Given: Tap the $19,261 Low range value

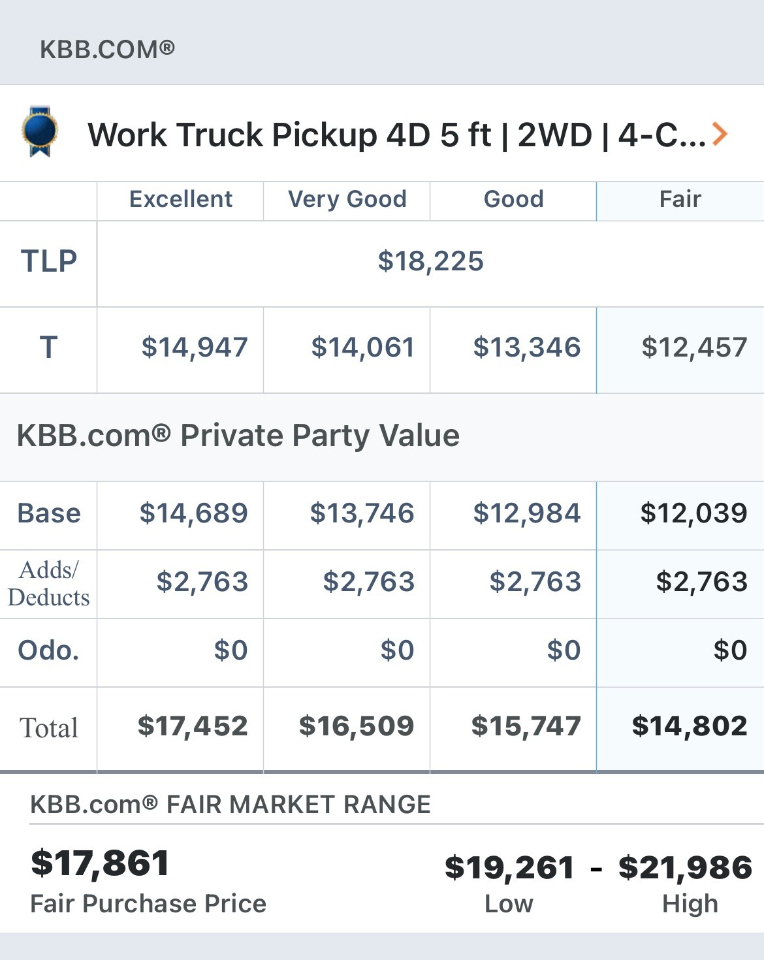Looking at the screenshot, I should tap(509, 867).
